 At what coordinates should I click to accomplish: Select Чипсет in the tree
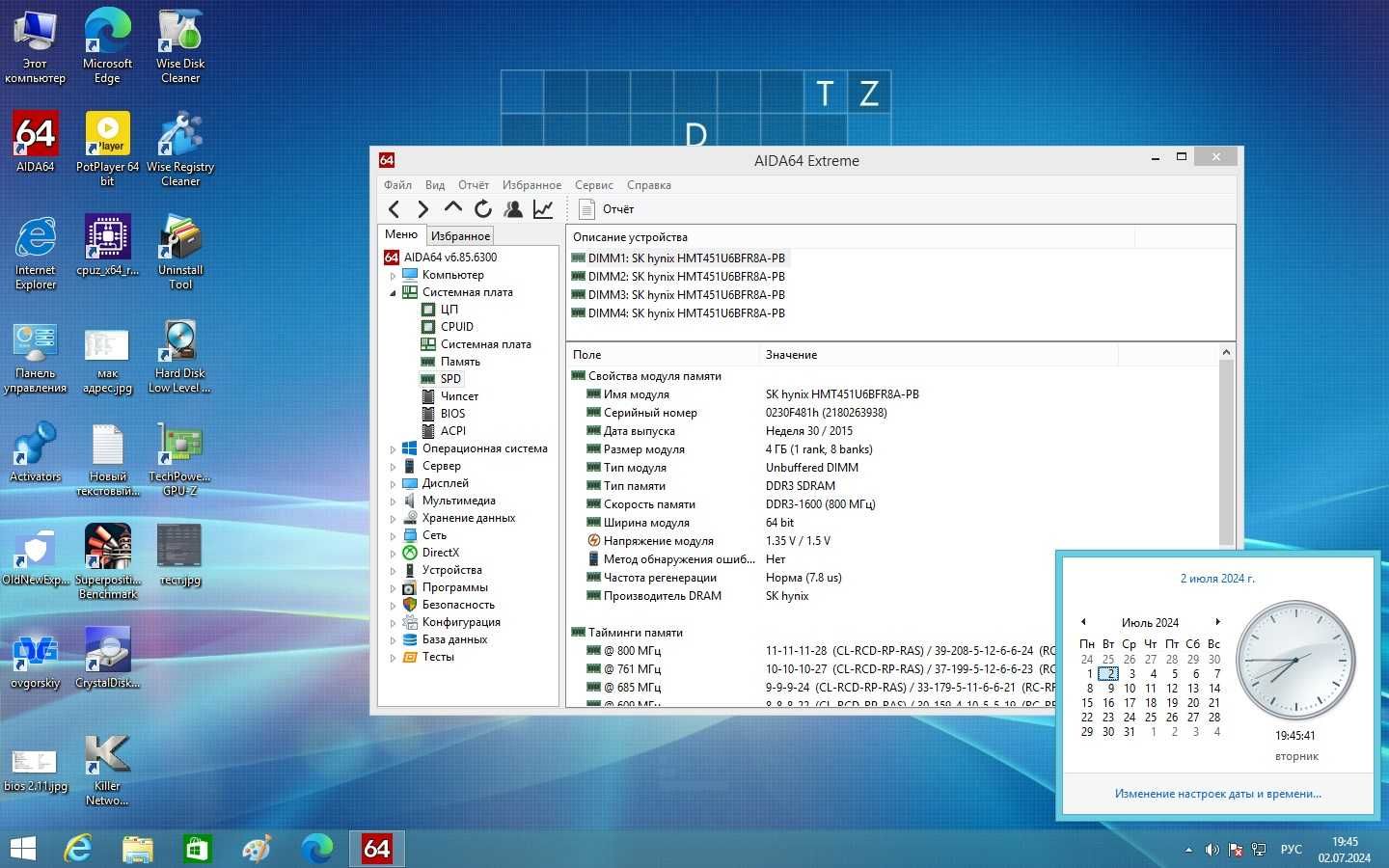point(459,396)
